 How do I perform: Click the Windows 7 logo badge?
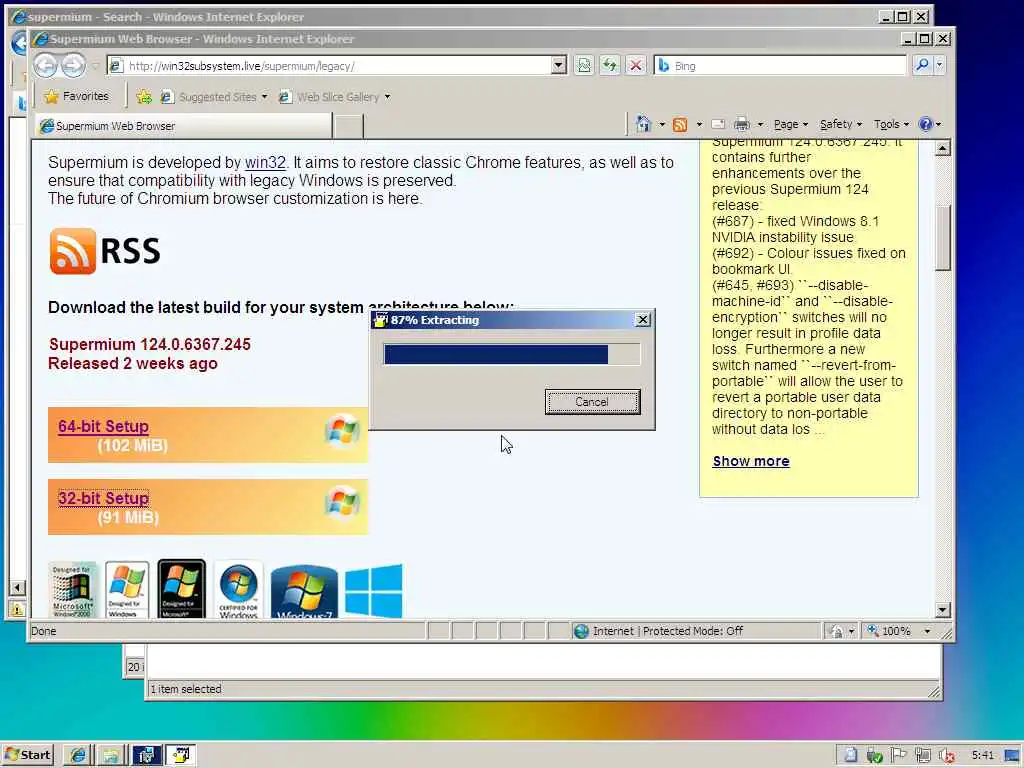tap(304, 592)
